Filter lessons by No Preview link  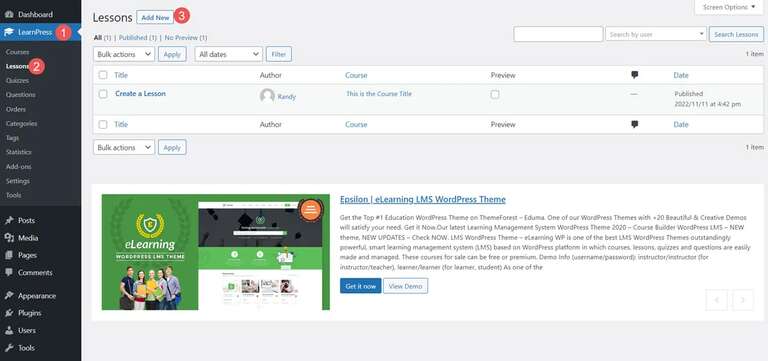coord(181,38)
